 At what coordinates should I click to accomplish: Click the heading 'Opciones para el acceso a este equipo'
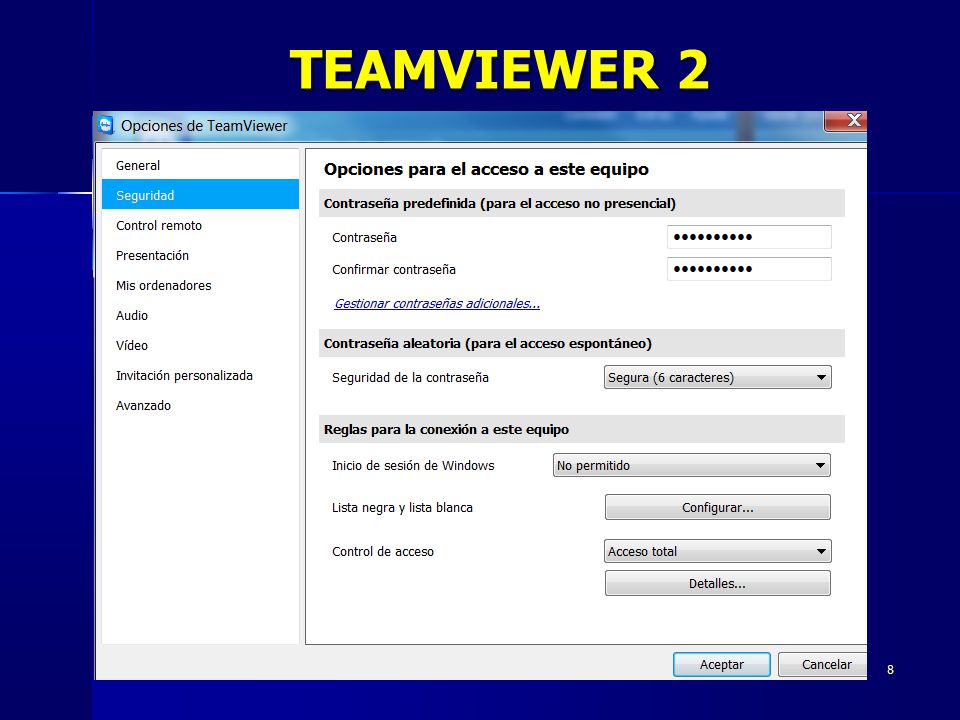[x=486, y=169]
